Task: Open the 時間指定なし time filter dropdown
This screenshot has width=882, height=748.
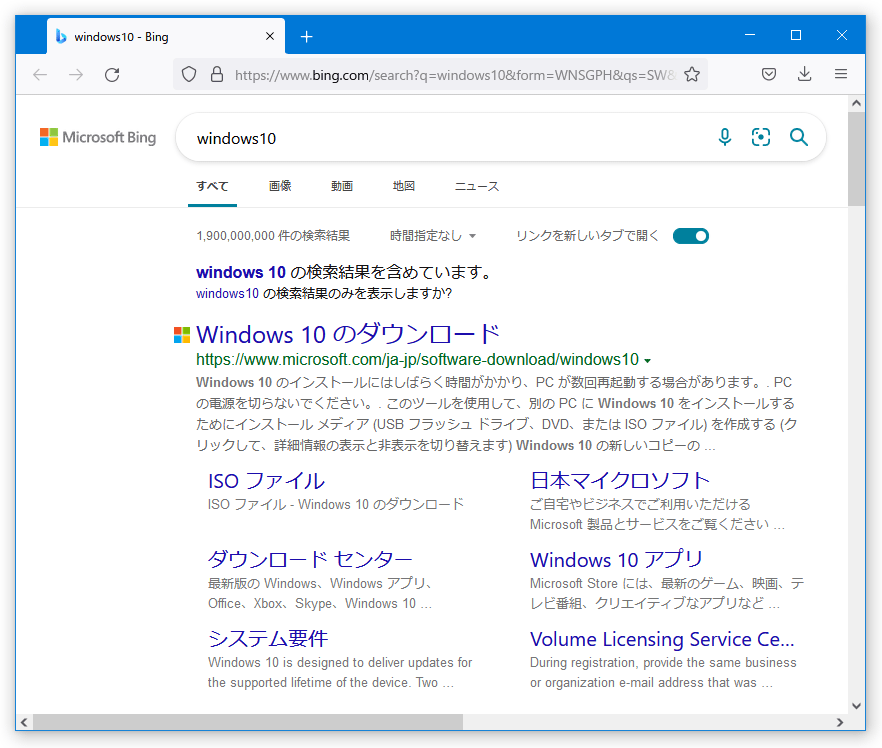Action: tap(433, 236)
